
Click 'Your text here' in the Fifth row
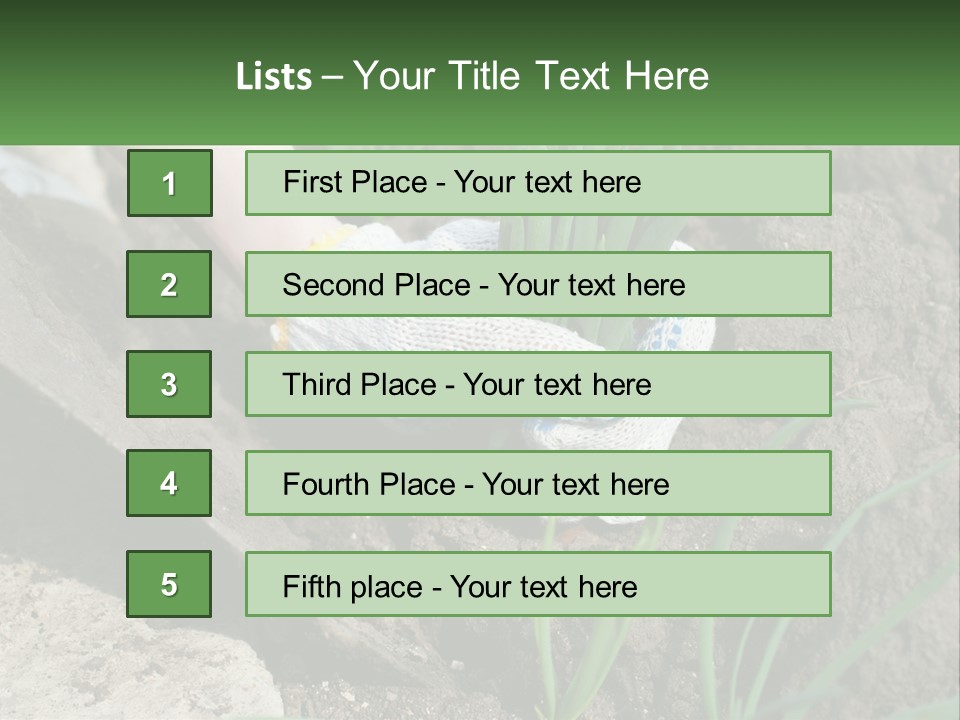point(543,586)
